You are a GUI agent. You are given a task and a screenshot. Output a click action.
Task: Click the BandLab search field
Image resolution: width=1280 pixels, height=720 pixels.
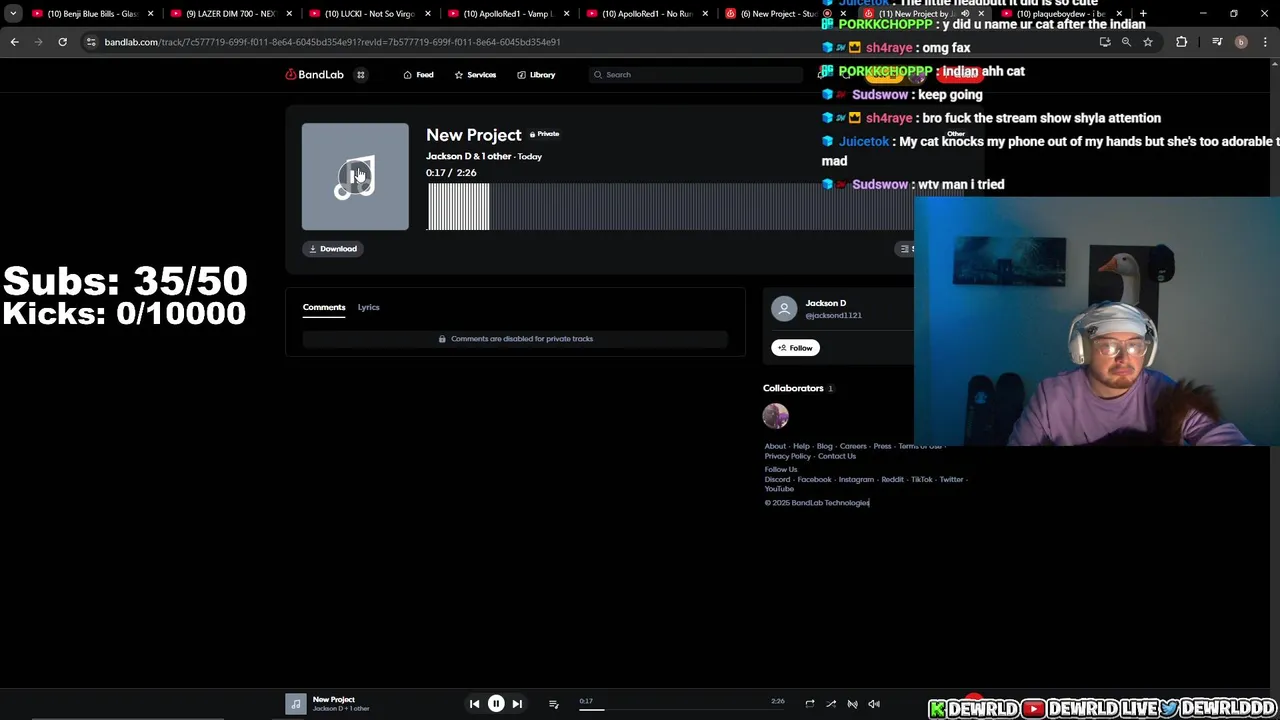coord(696,75)
